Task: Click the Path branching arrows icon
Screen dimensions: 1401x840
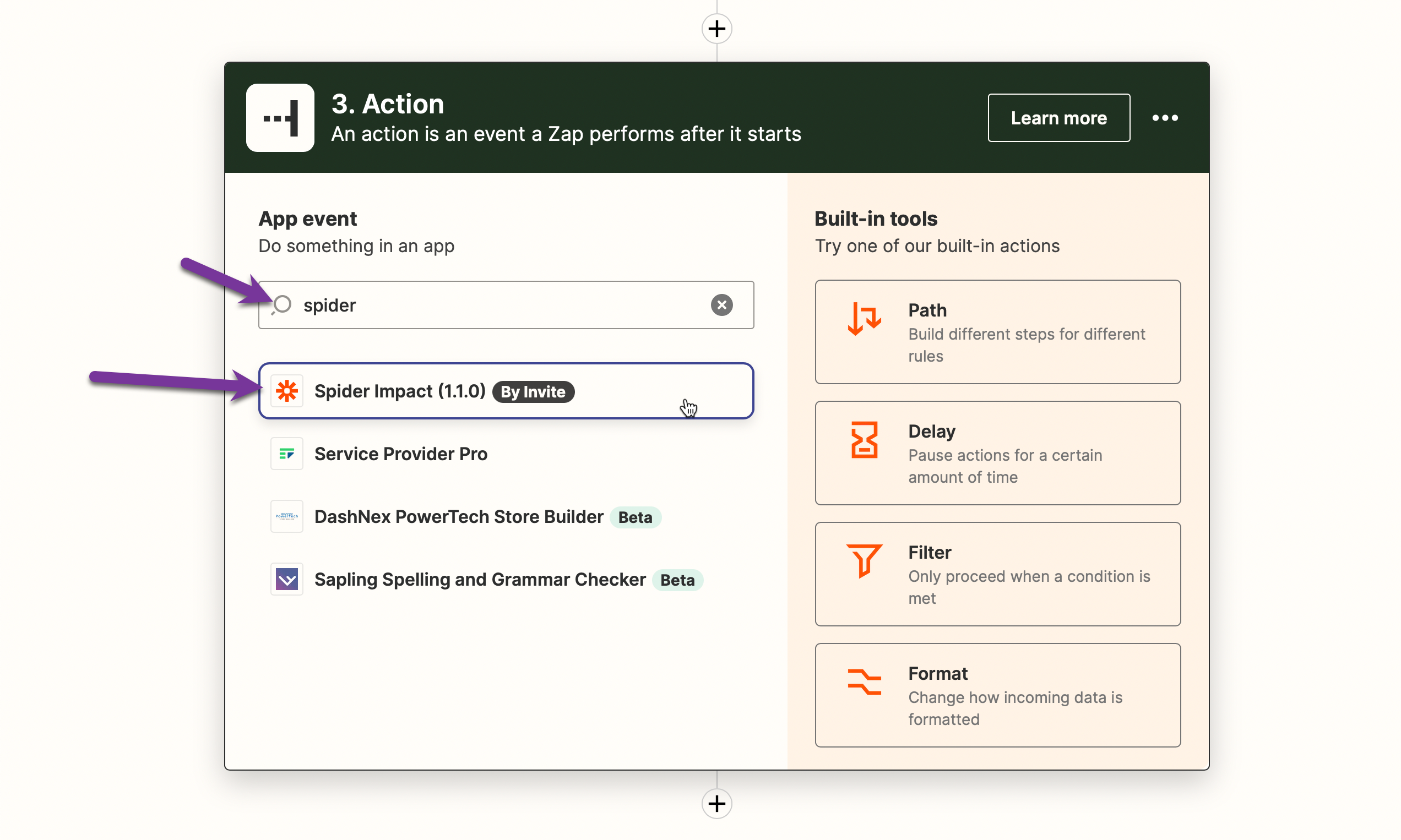Action: tap(864, 319)
